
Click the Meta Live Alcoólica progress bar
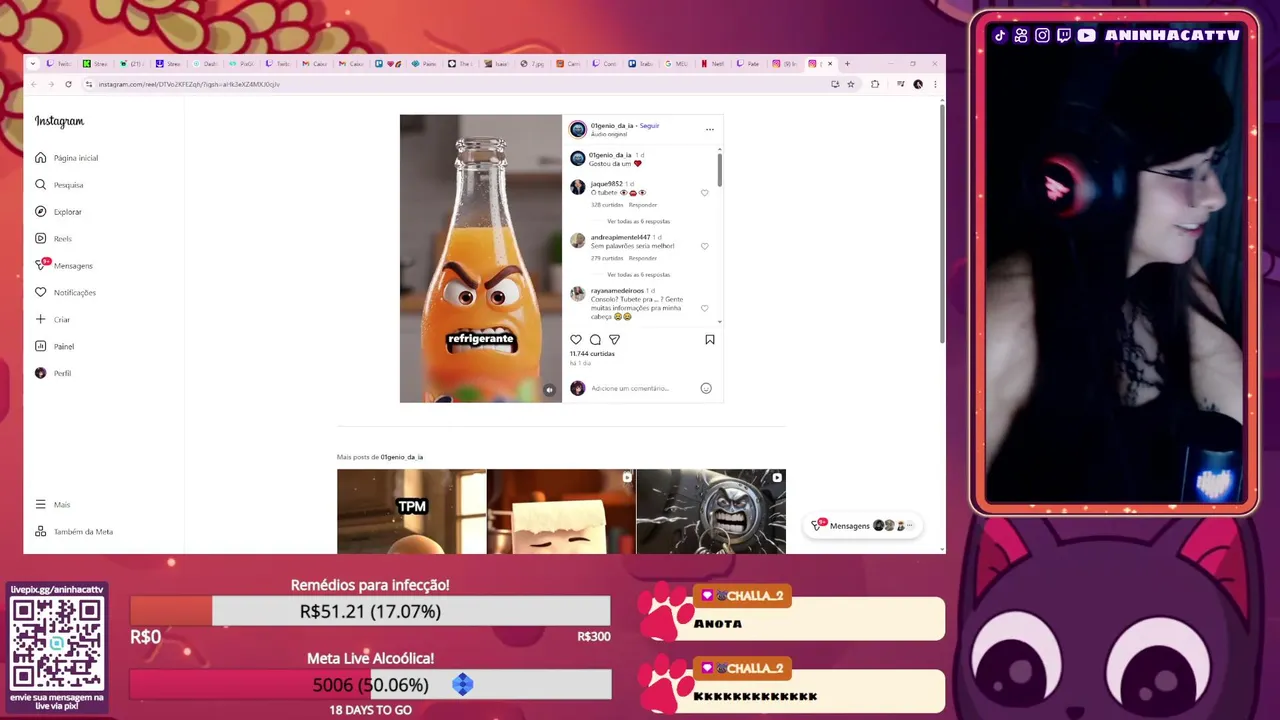370,685
